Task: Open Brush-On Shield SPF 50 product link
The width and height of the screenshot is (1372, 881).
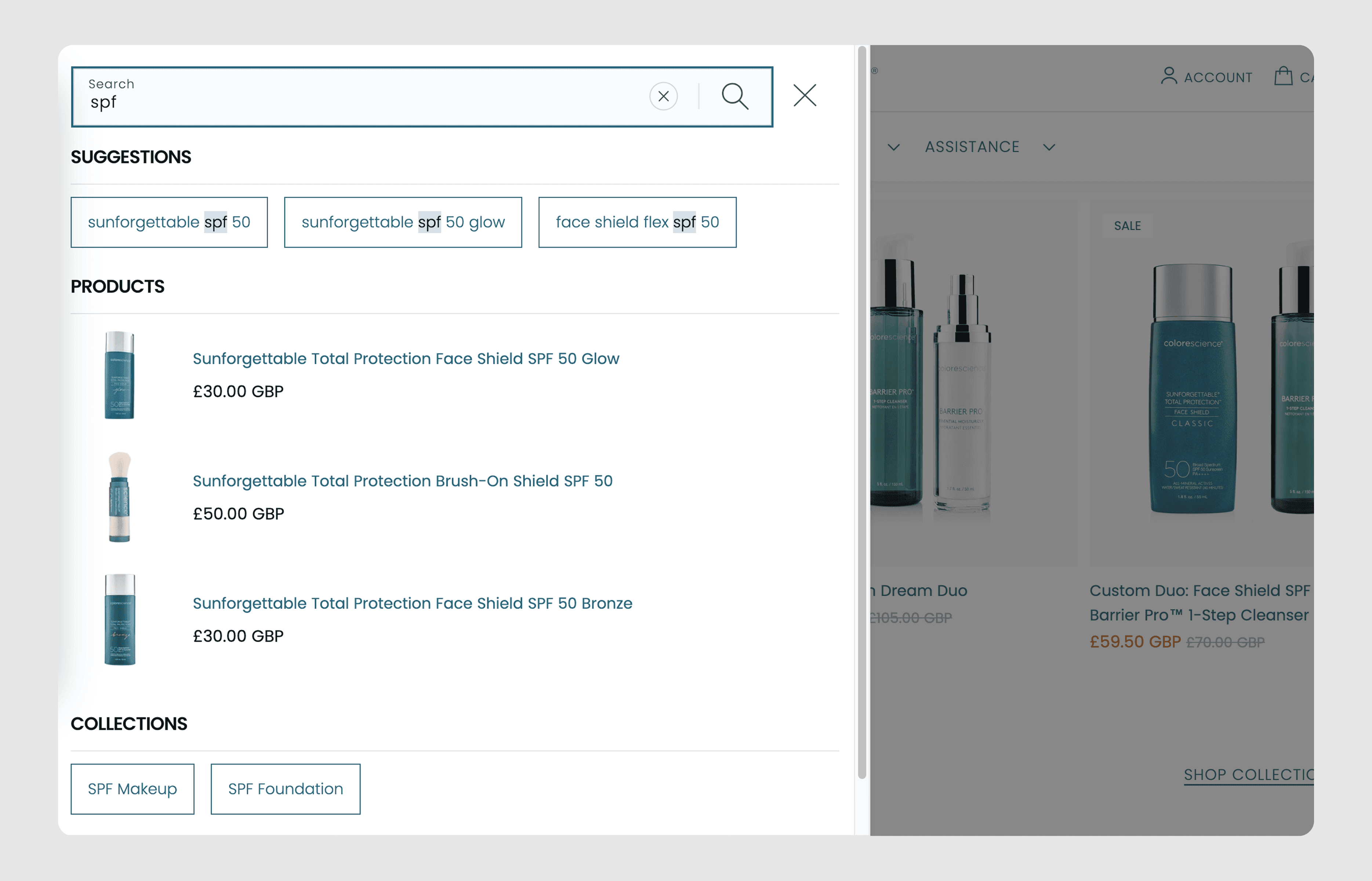Action: tap(403, 481)
